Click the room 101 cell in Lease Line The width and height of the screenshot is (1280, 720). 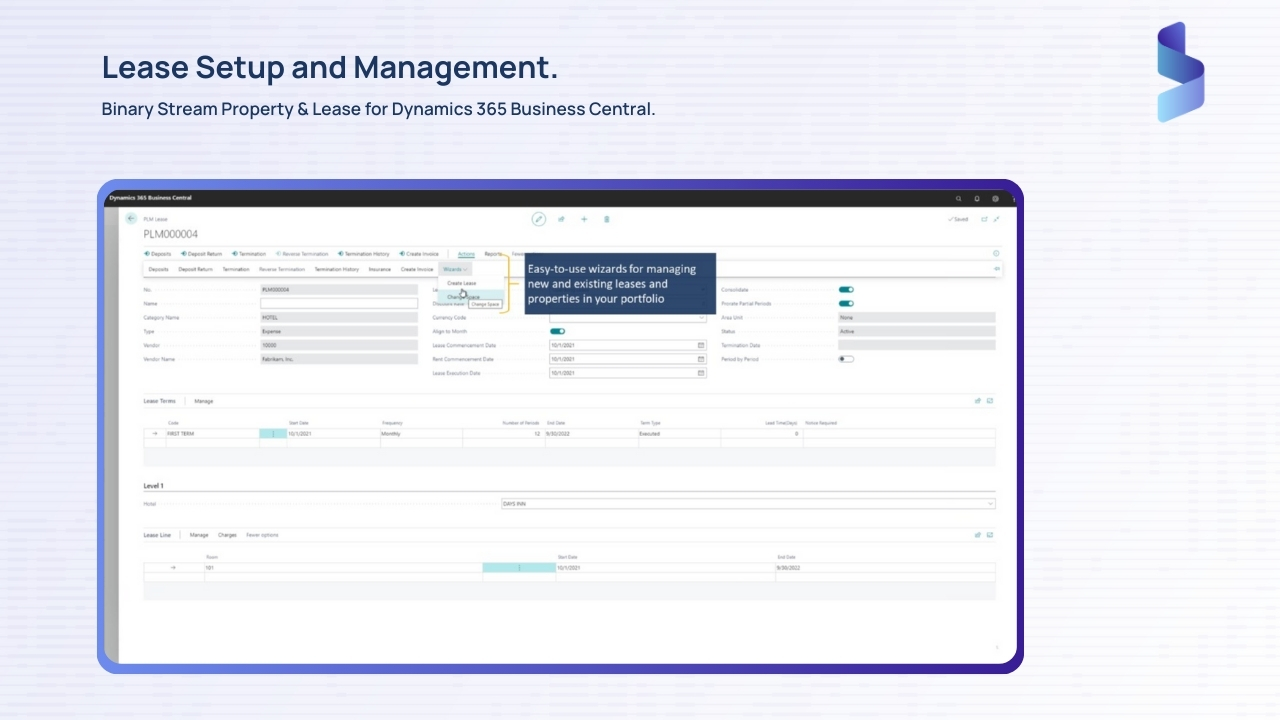coord(343,568)
